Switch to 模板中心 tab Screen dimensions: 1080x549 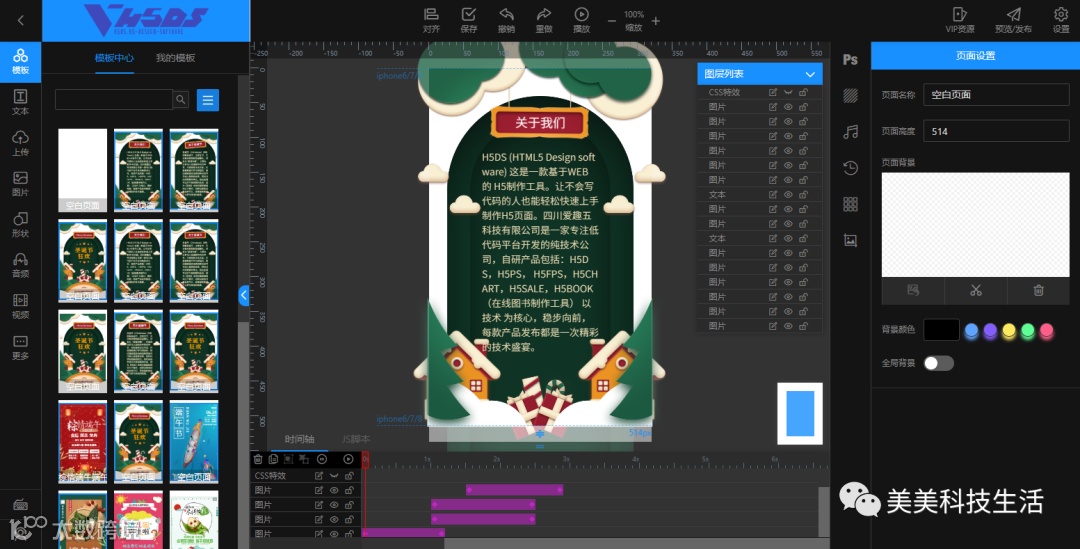114,58
